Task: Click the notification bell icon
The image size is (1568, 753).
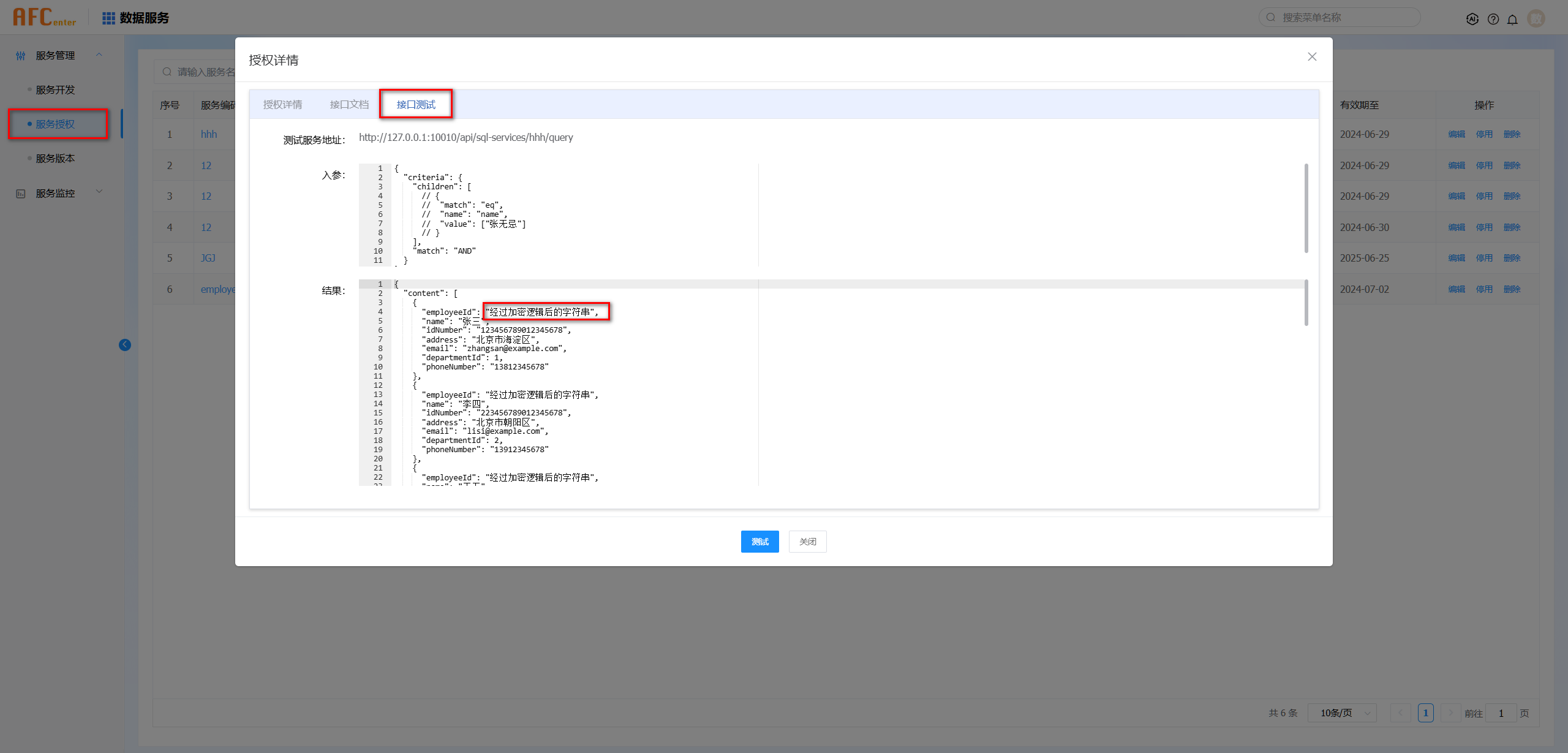Action: (x=1512, y=19)
